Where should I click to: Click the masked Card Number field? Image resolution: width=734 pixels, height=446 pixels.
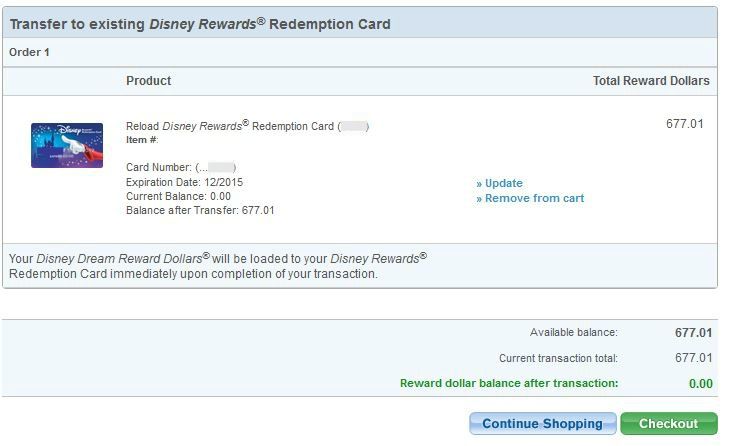181,167
